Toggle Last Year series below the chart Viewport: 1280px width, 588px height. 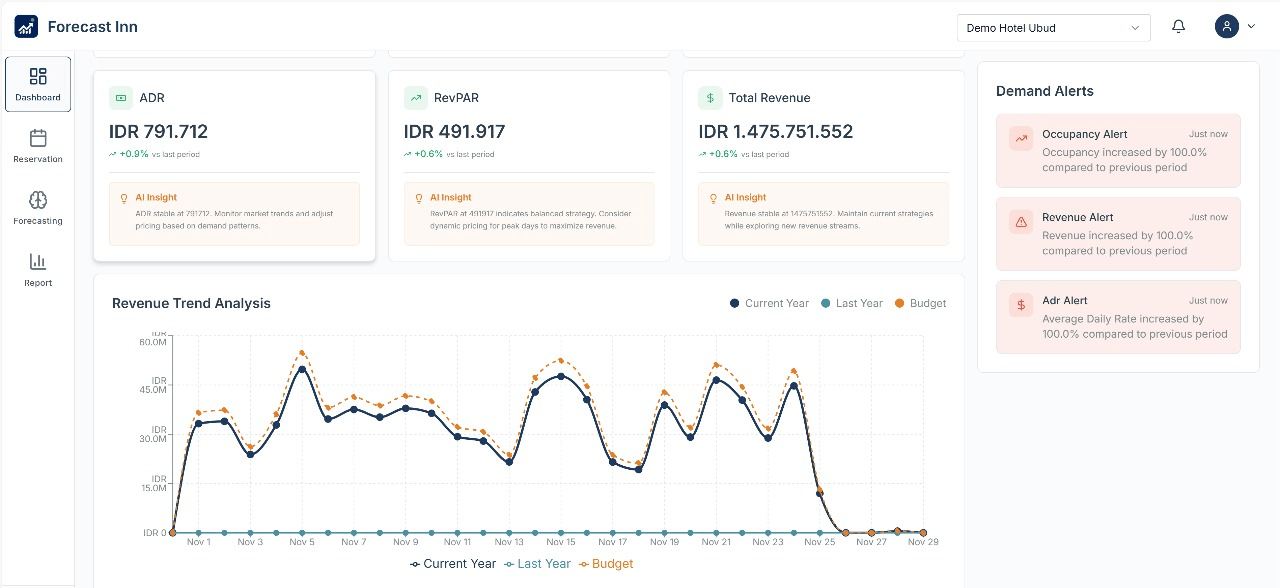(x=537, y=564)
